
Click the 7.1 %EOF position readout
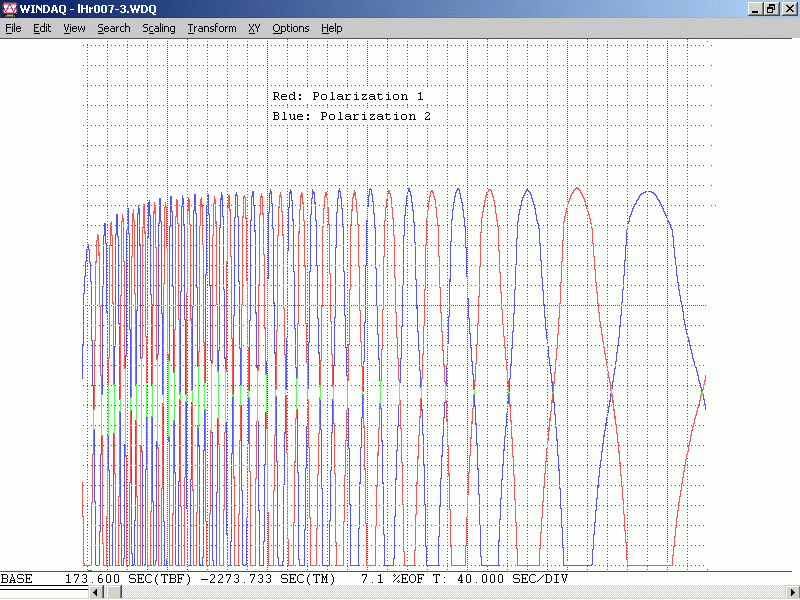click(389, 579)
